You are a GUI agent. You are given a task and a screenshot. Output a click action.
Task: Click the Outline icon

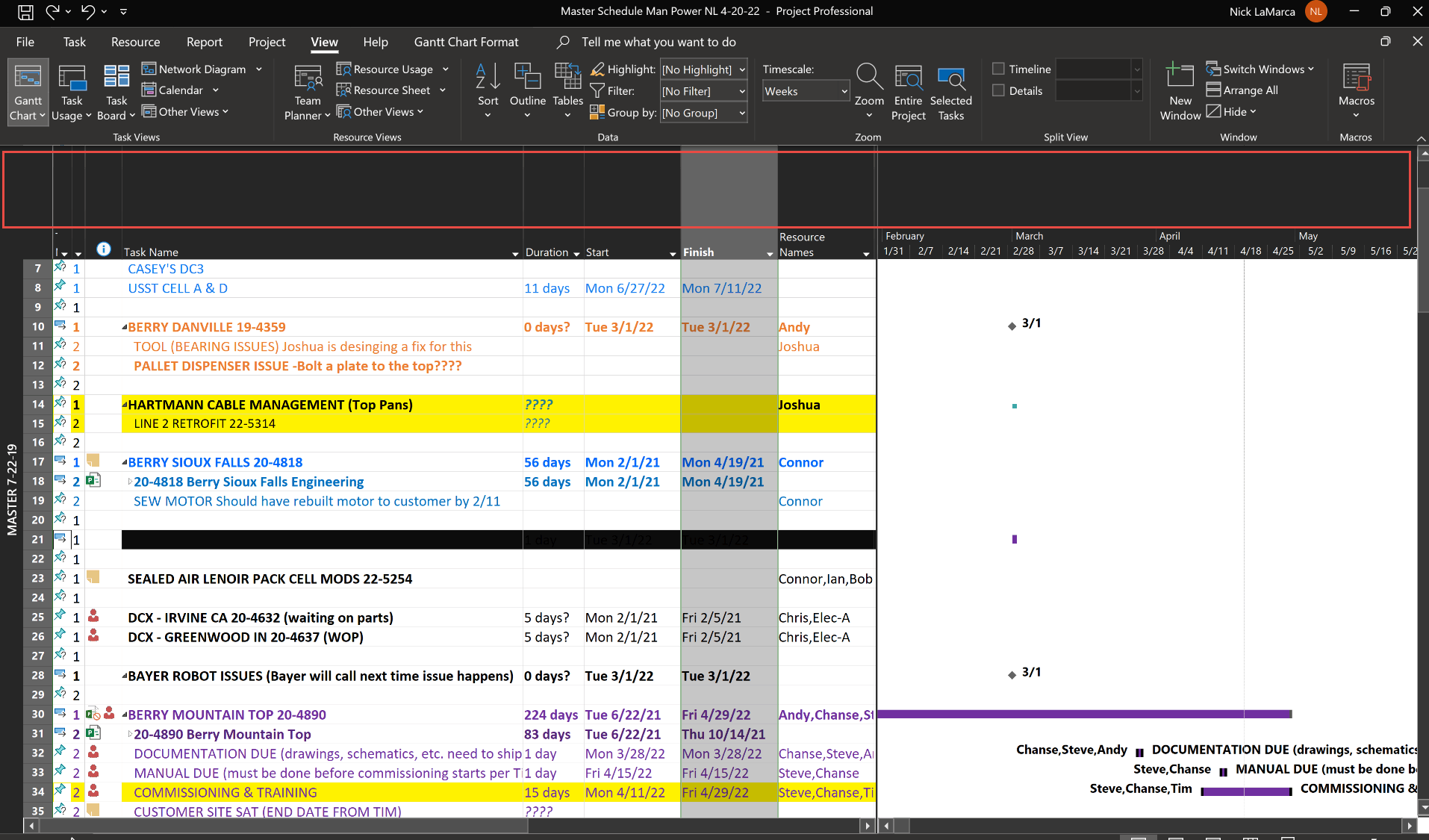pyautogui.click(x=527, y=90)
